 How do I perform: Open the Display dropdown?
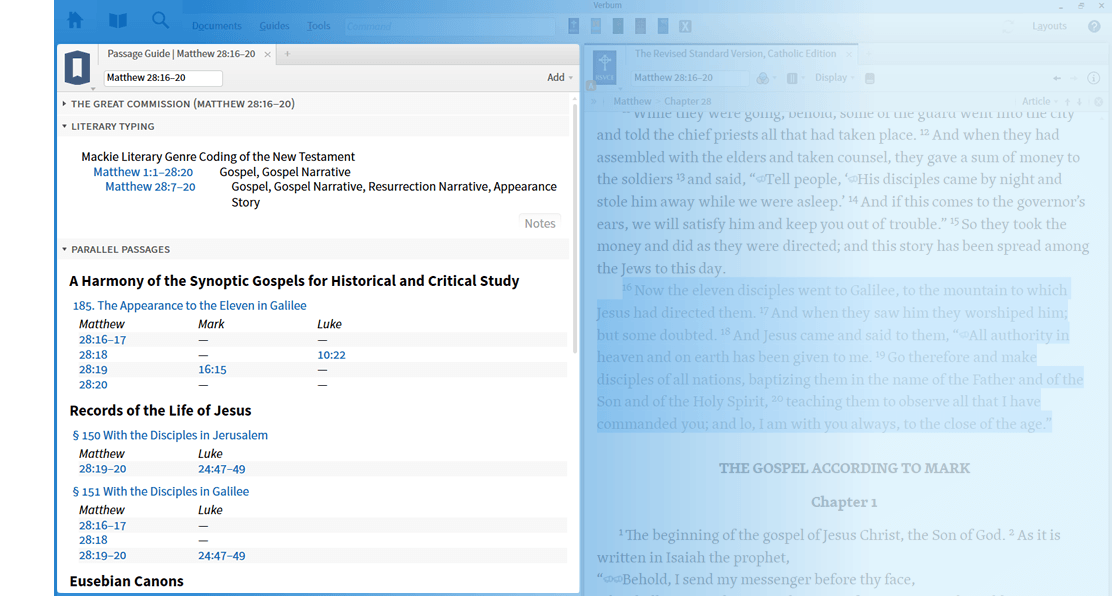click(835, 78)
